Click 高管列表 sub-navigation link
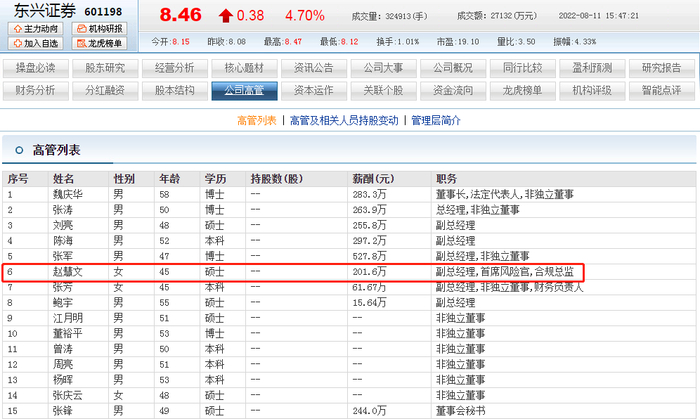This screenshot has height=419, width=700. point(257,120)
